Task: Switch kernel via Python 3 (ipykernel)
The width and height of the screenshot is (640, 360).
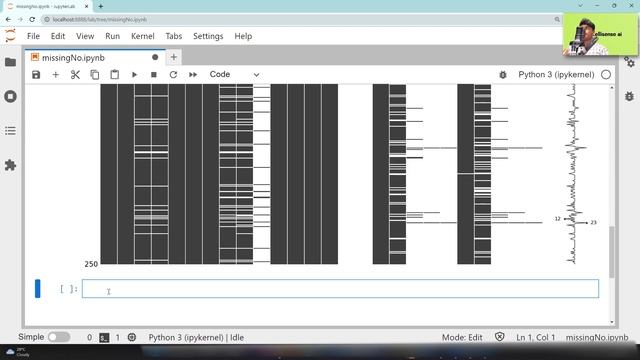Action: click(556, 75)
